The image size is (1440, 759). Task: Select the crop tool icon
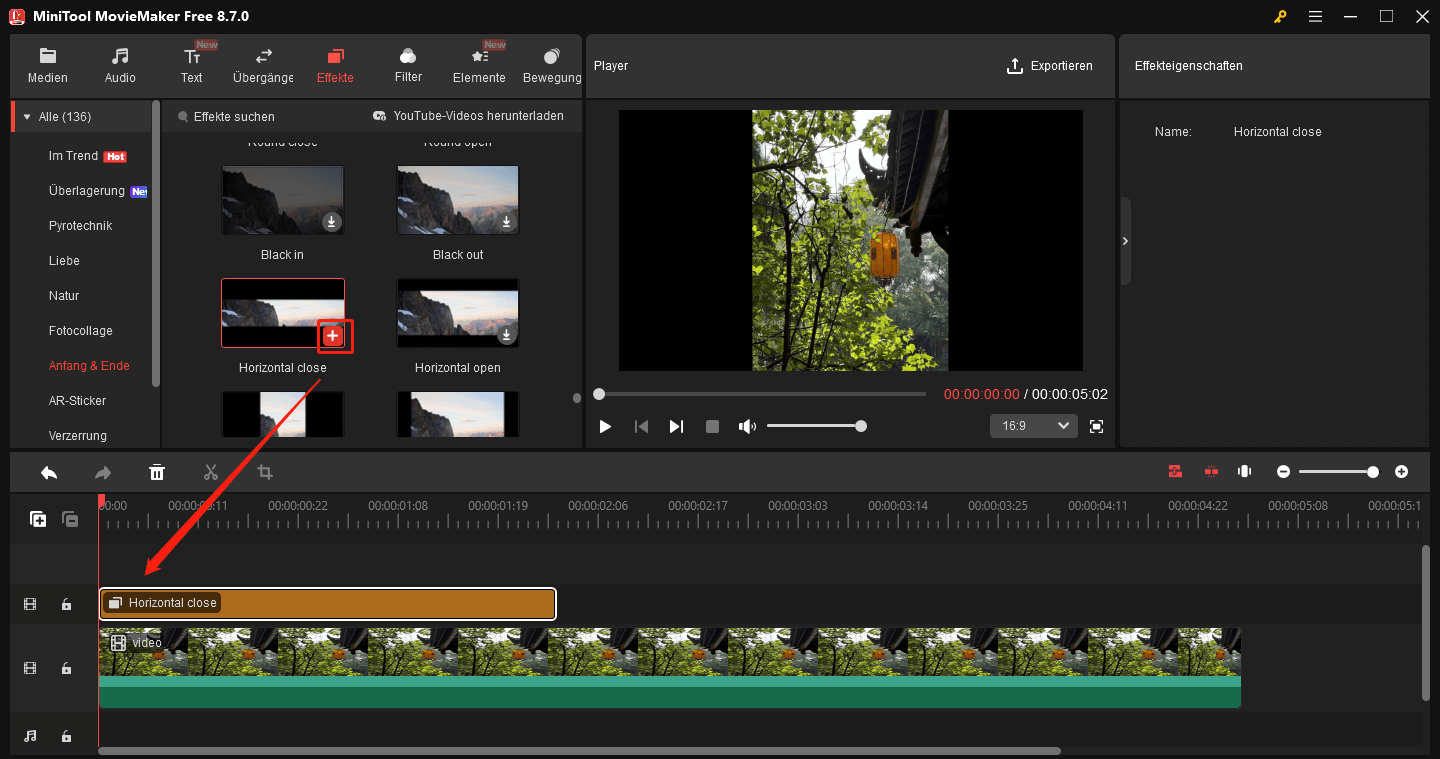coord(265,472)
